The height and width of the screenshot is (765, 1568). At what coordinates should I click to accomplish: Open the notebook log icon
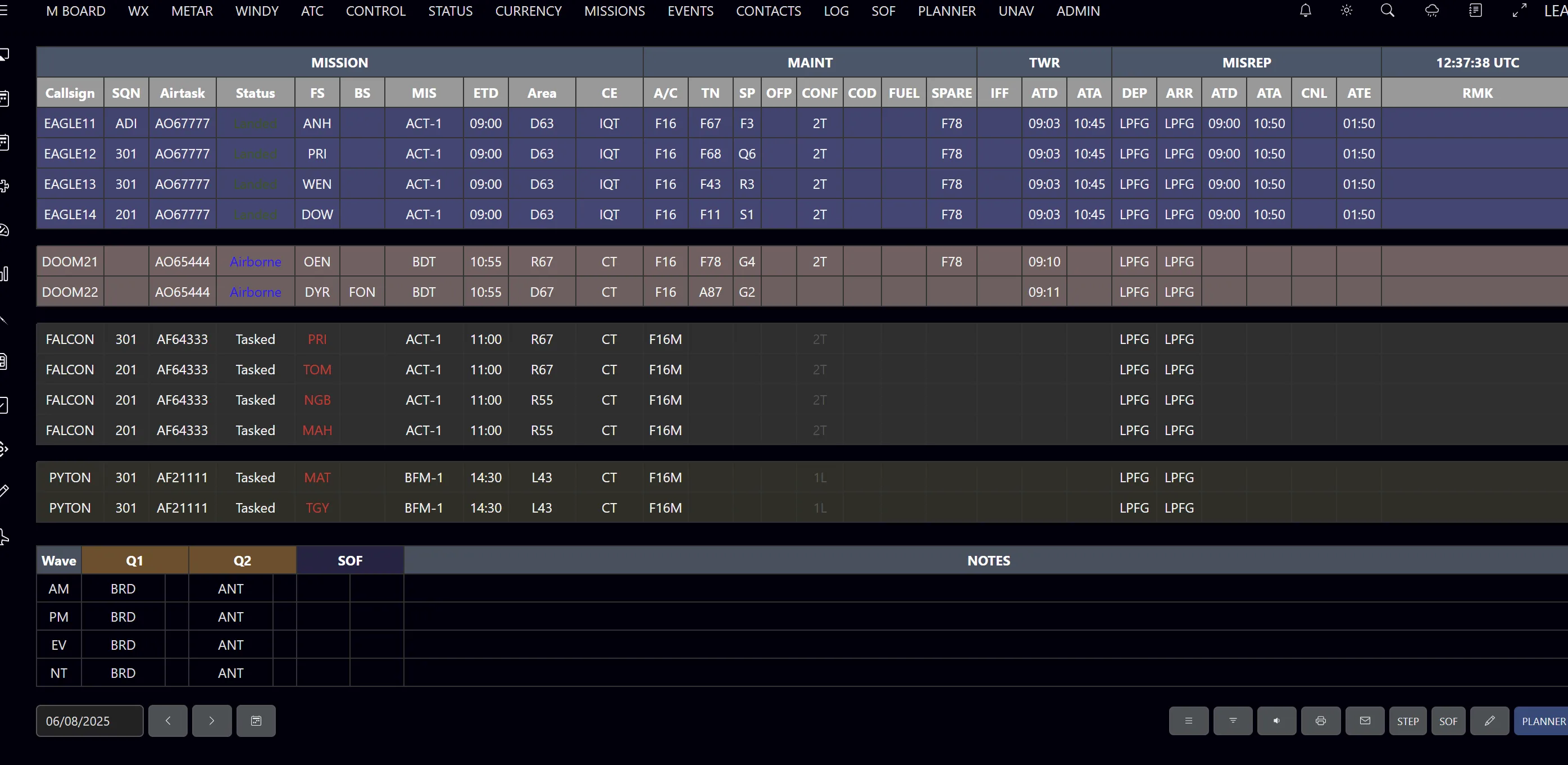pyautogui.click(x=1475, y=10)
